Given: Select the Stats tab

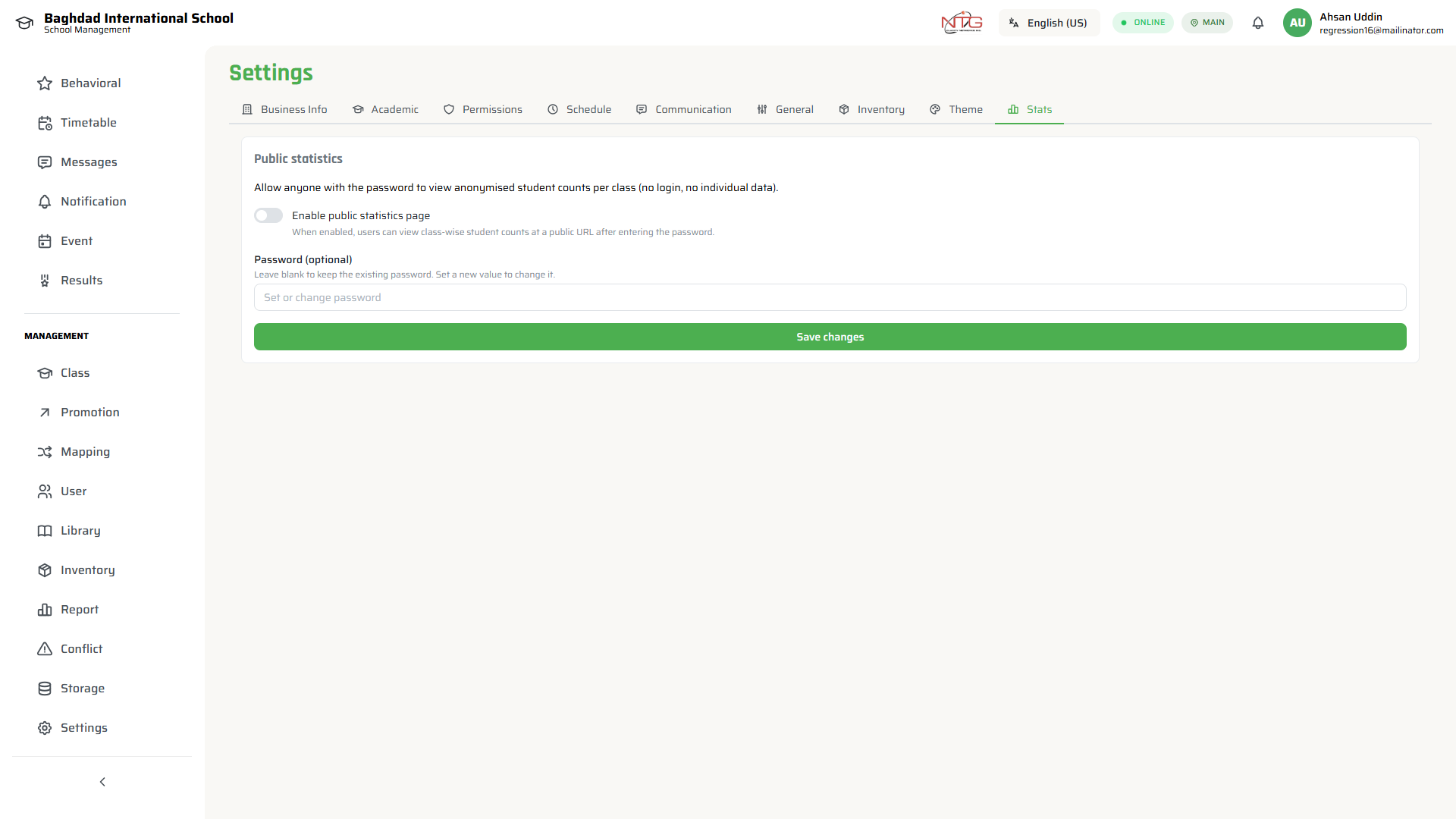Looking at the screenshot, I should pos(1030,109).
